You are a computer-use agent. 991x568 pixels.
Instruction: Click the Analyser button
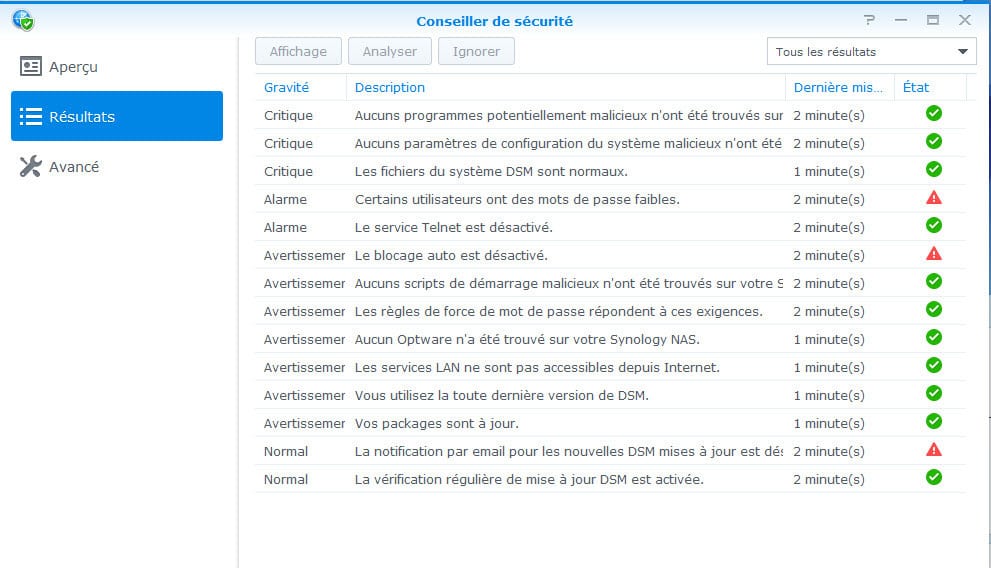coord(389,51)
